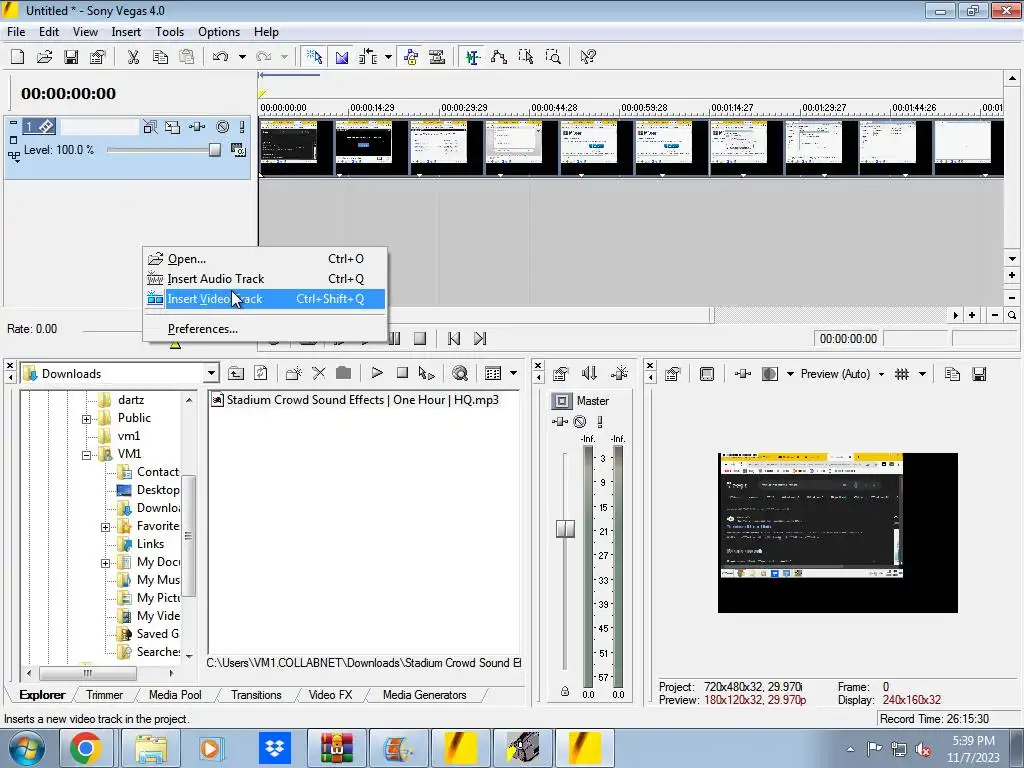Choose Insert Video Track from context menu
This screenshot has height=768, width=1024.
click(264, 298)
